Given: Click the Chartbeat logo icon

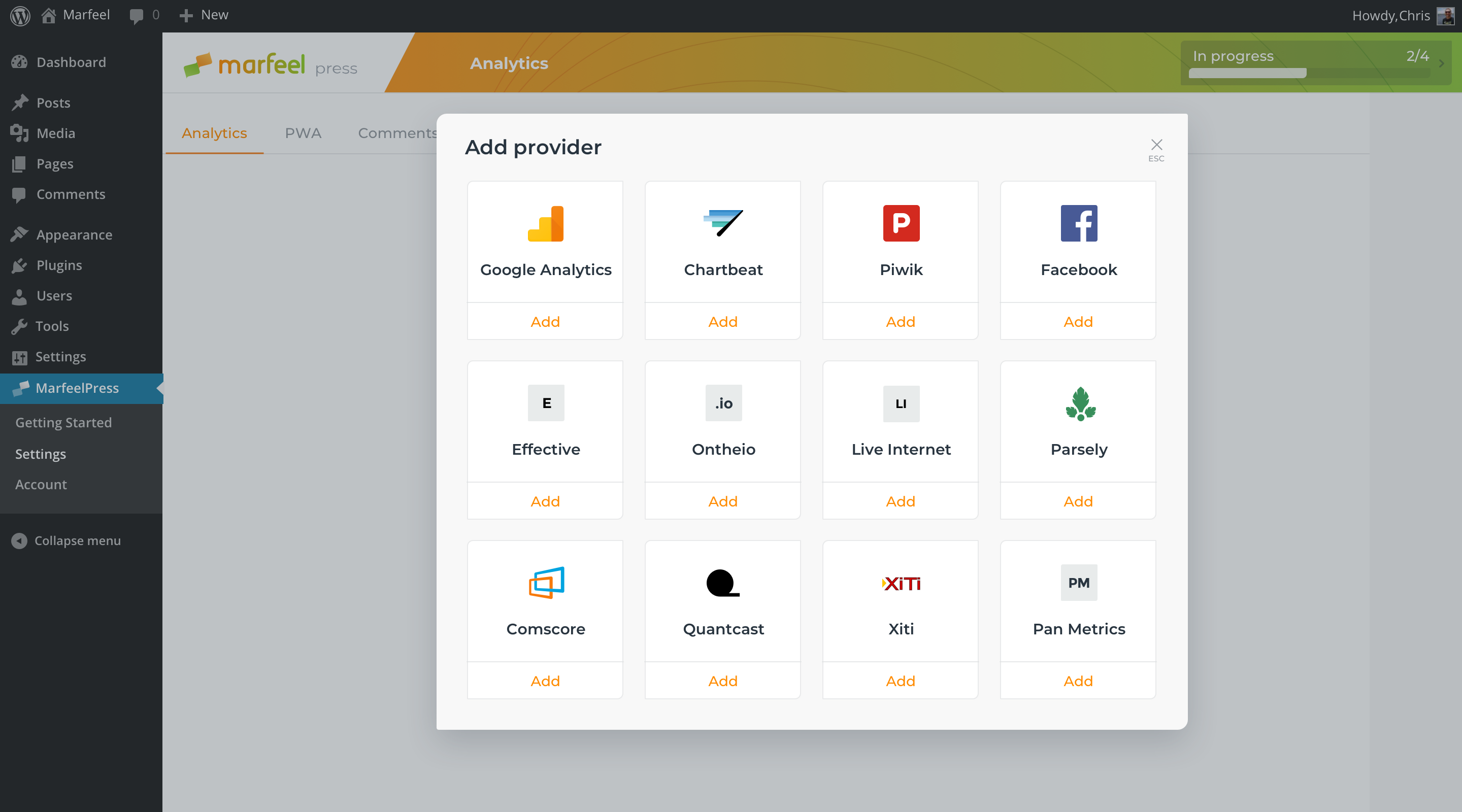Looking at the screenshot, I should click(723, 223).
